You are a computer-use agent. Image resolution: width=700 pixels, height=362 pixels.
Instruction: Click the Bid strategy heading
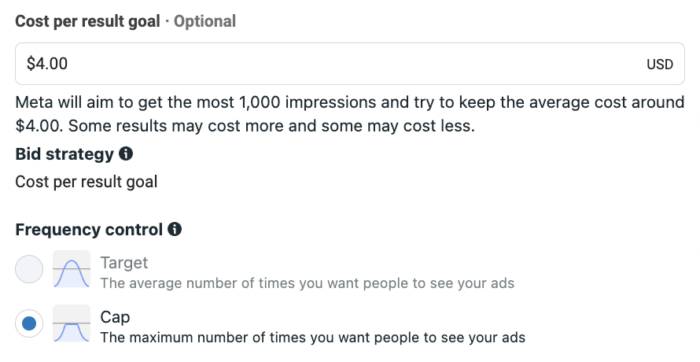(64, 154)
